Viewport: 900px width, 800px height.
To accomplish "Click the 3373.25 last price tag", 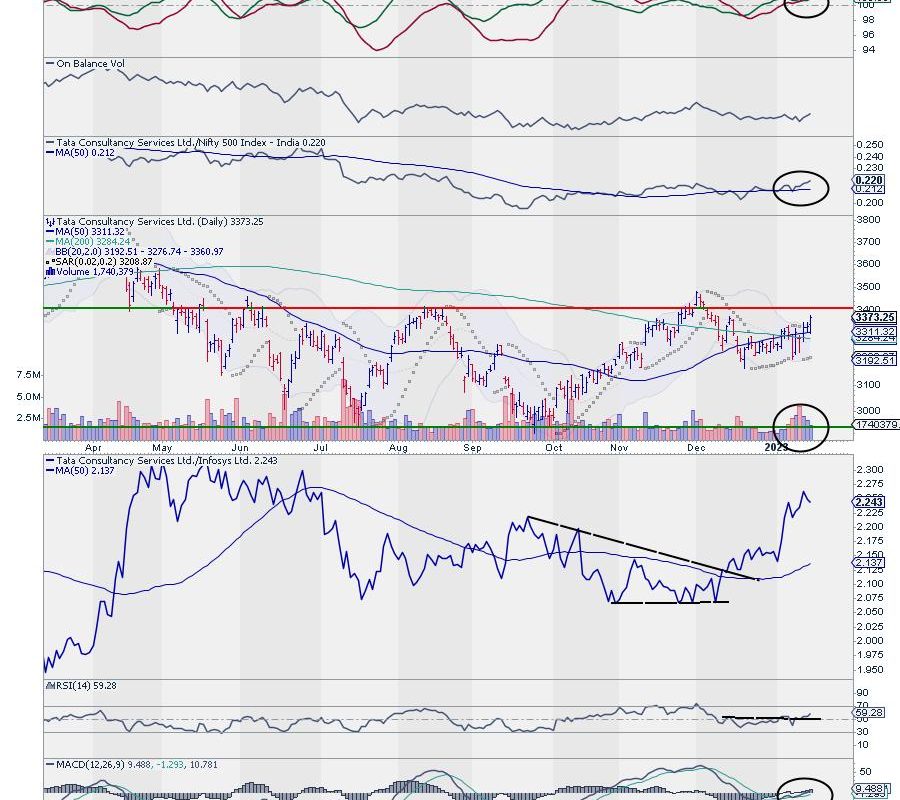I will coord(874,317).
